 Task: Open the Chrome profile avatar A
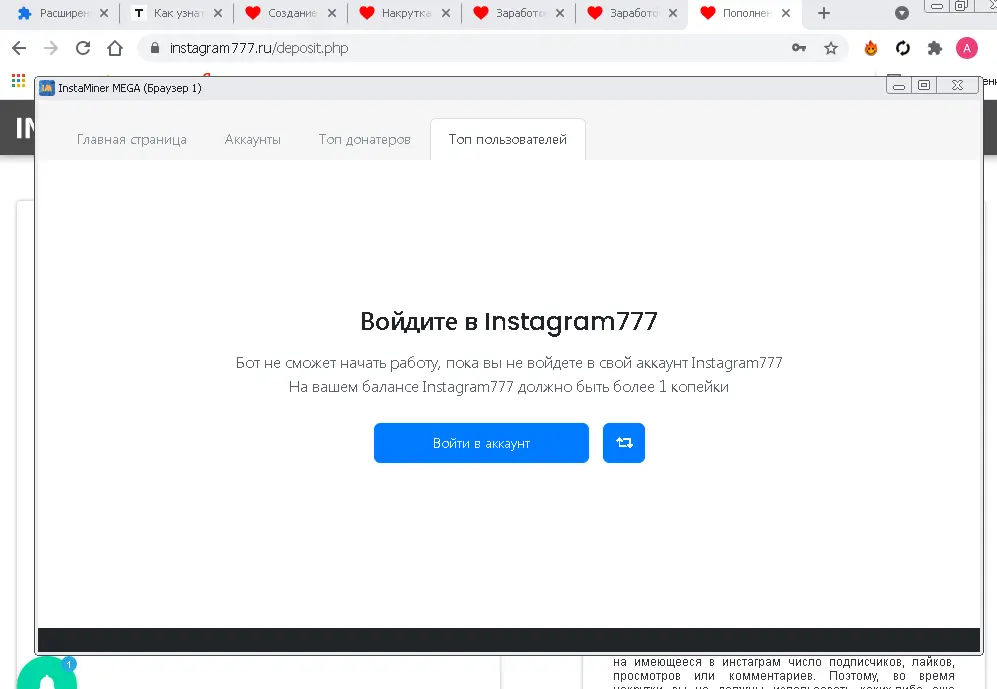click(966, 48)
